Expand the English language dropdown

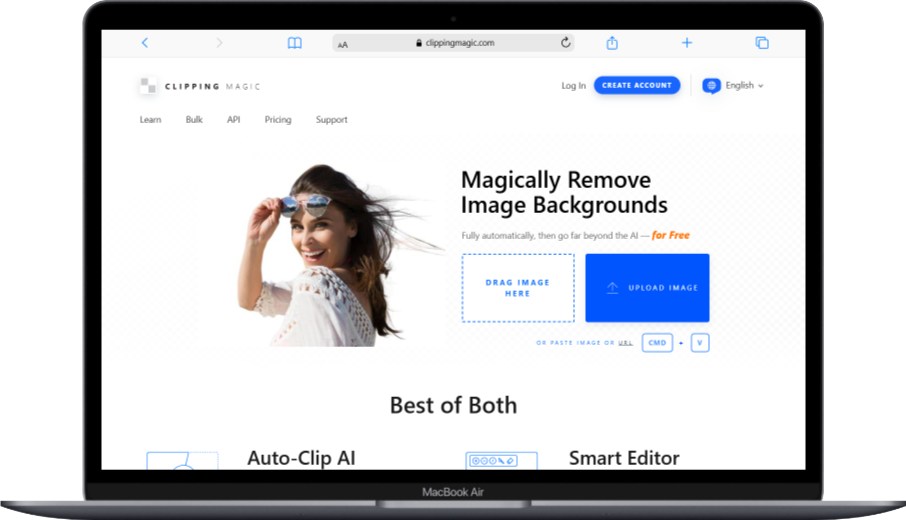pyautogui.click(x=744, y=86)
